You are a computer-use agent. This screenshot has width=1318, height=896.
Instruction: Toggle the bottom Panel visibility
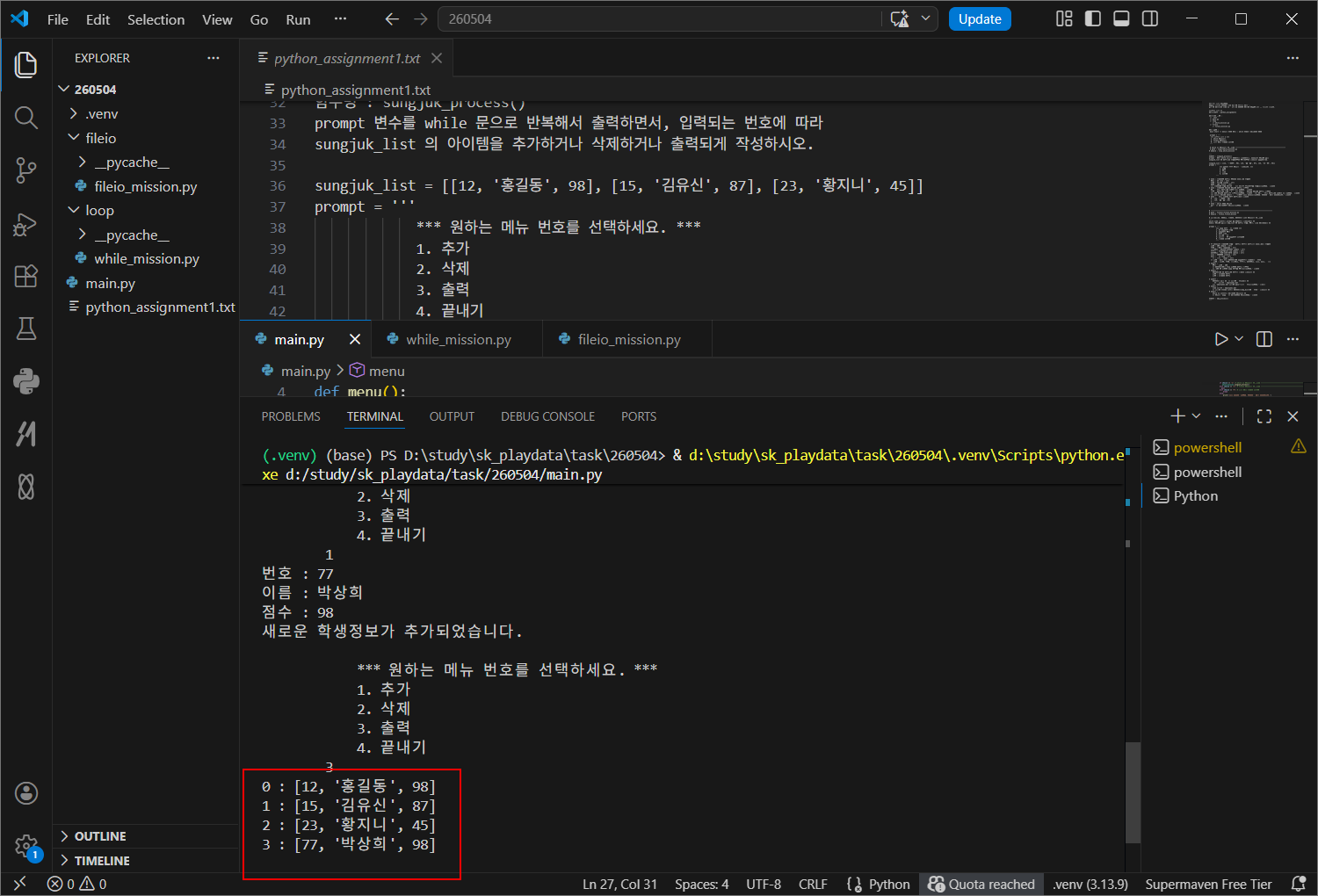(x=1121, y=19)
